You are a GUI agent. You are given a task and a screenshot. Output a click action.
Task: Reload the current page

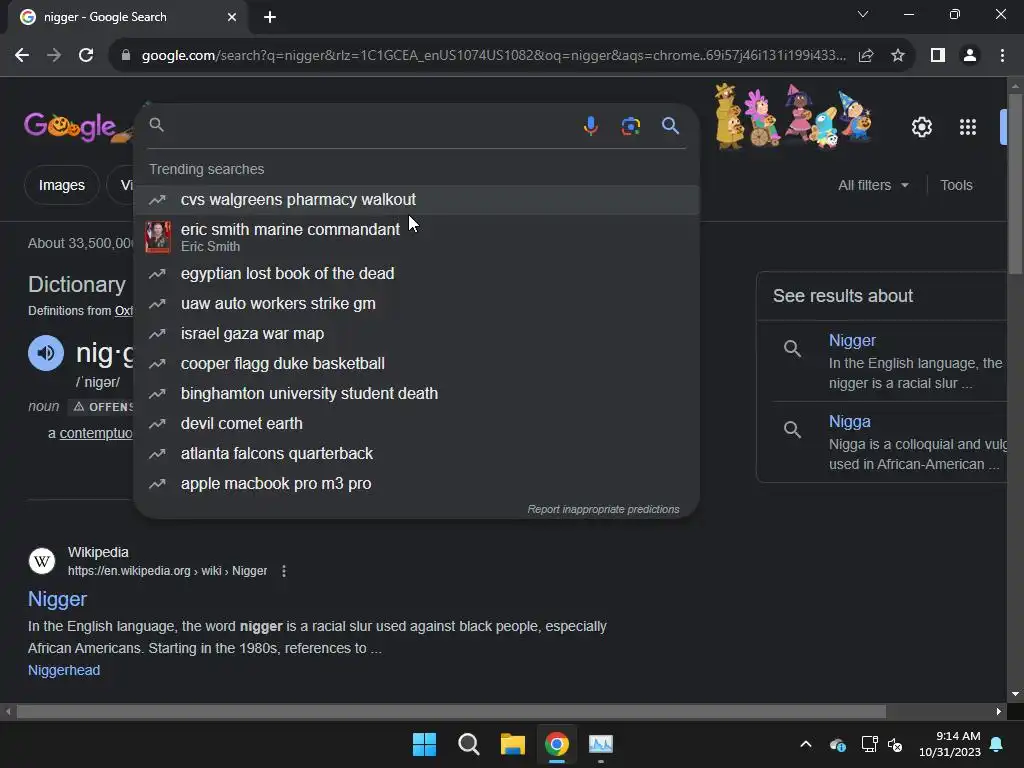click(86, 56)
